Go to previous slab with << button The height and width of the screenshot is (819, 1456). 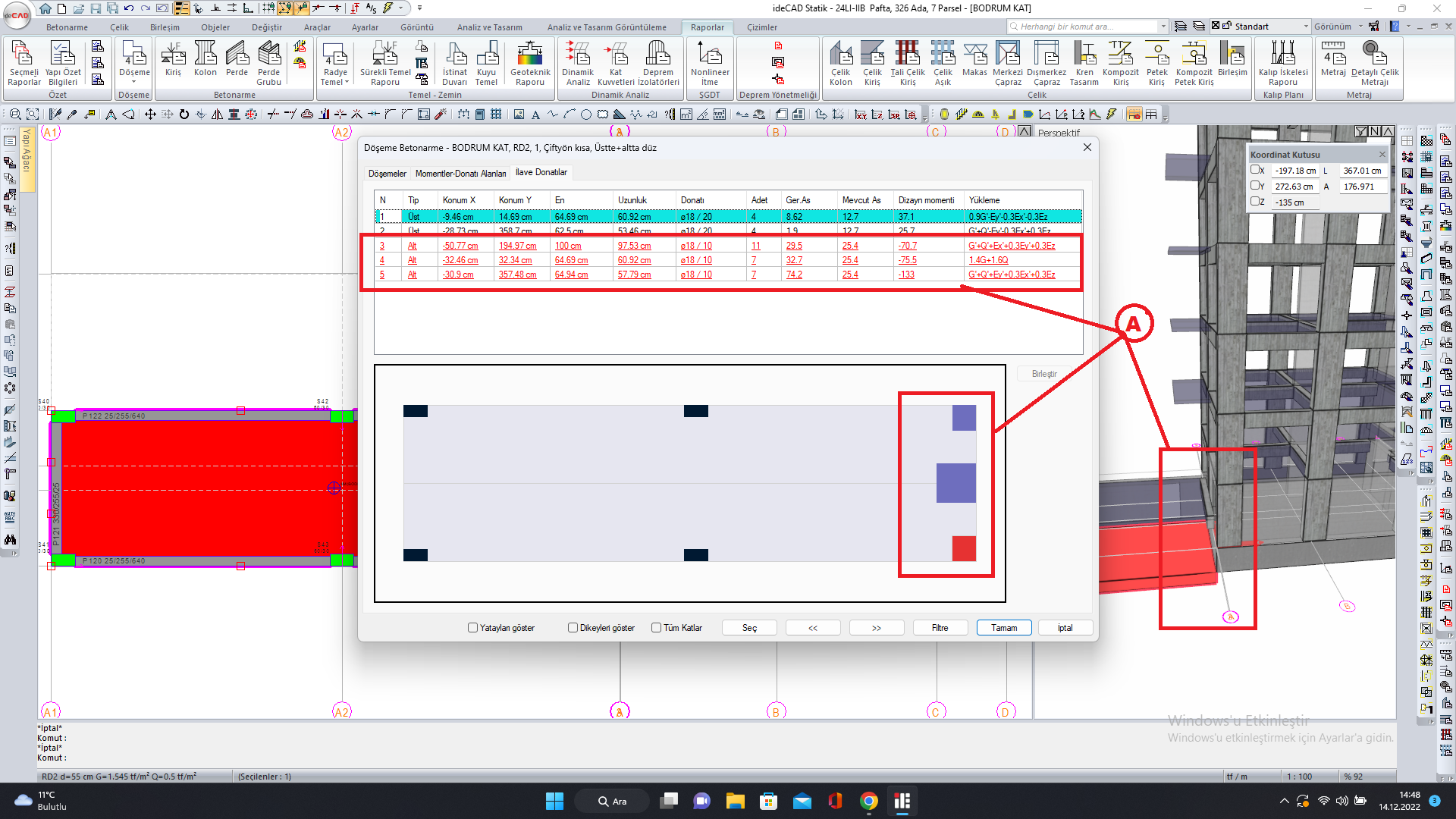(813, 628)
